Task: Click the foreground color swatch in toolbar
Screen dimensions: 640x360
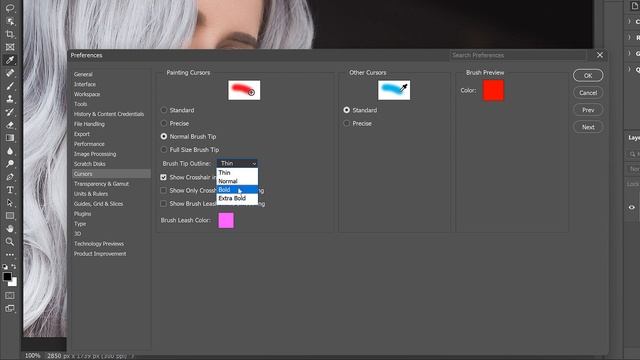Action: [x=7, y=276]
